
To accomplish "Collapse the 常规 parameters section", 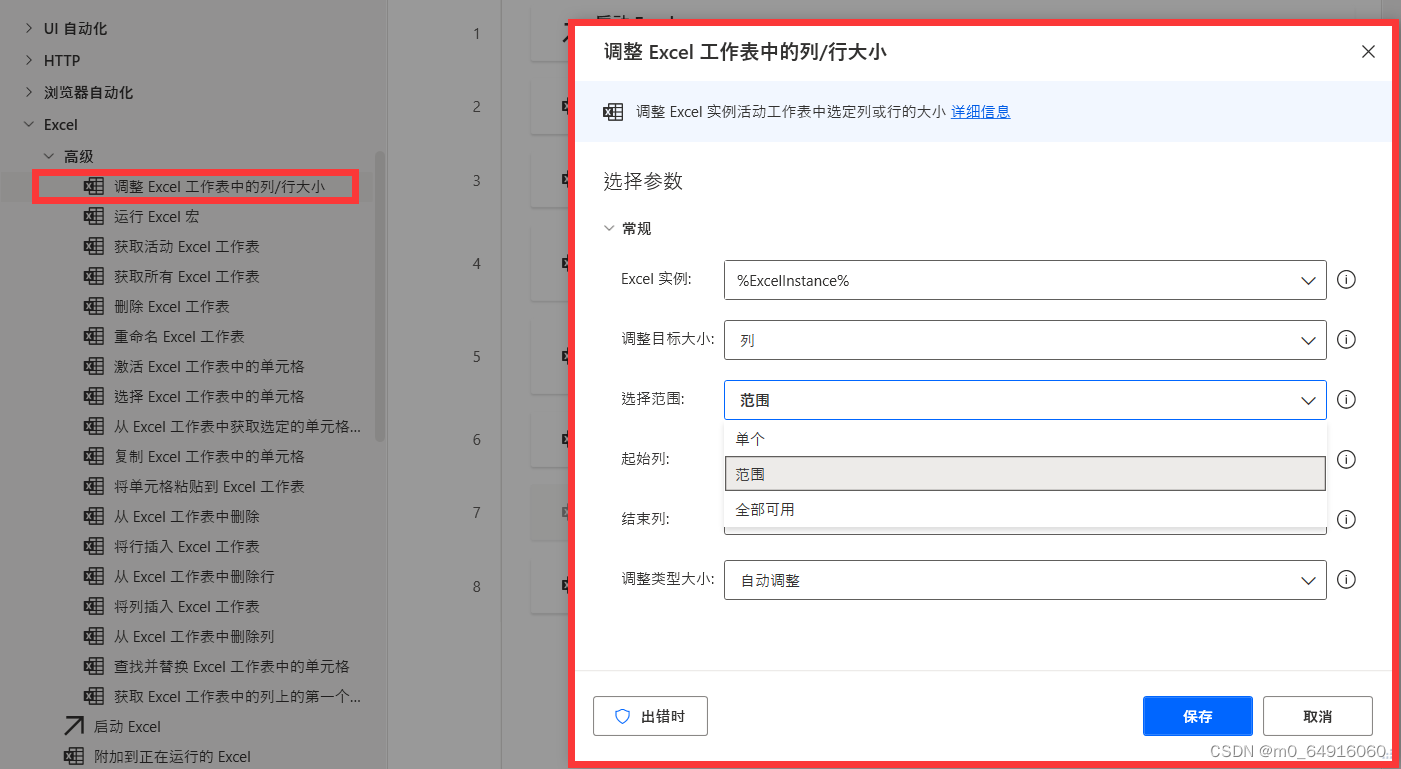I will [610, 228].
